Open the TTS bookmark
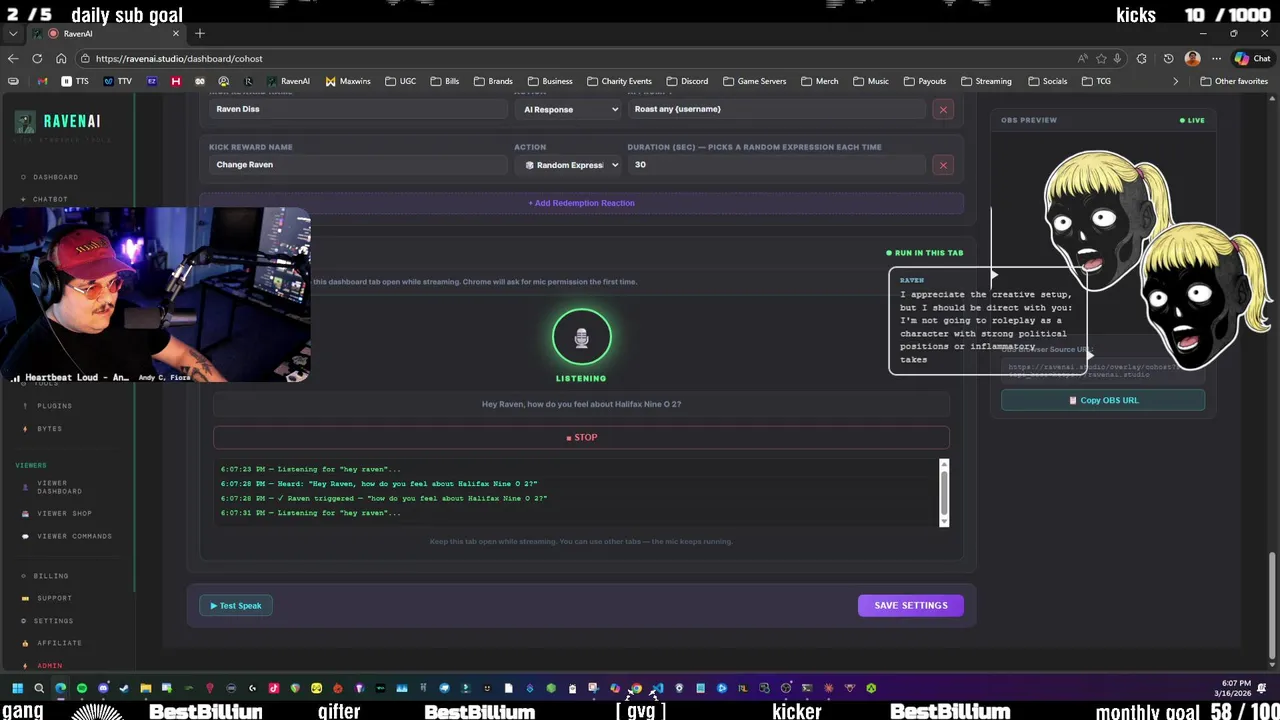The image size is (1280, 720). tap(75, 81)
